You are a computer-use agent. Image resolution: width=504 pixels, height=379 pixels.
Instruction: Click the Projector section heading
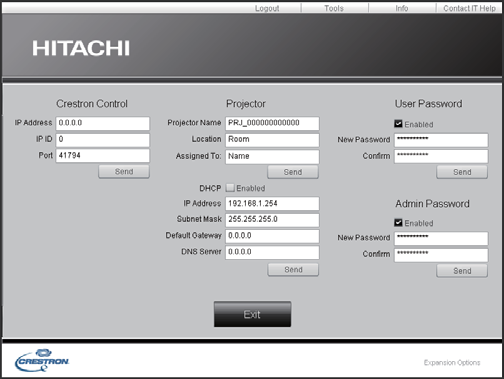click(x=246, y=104)
